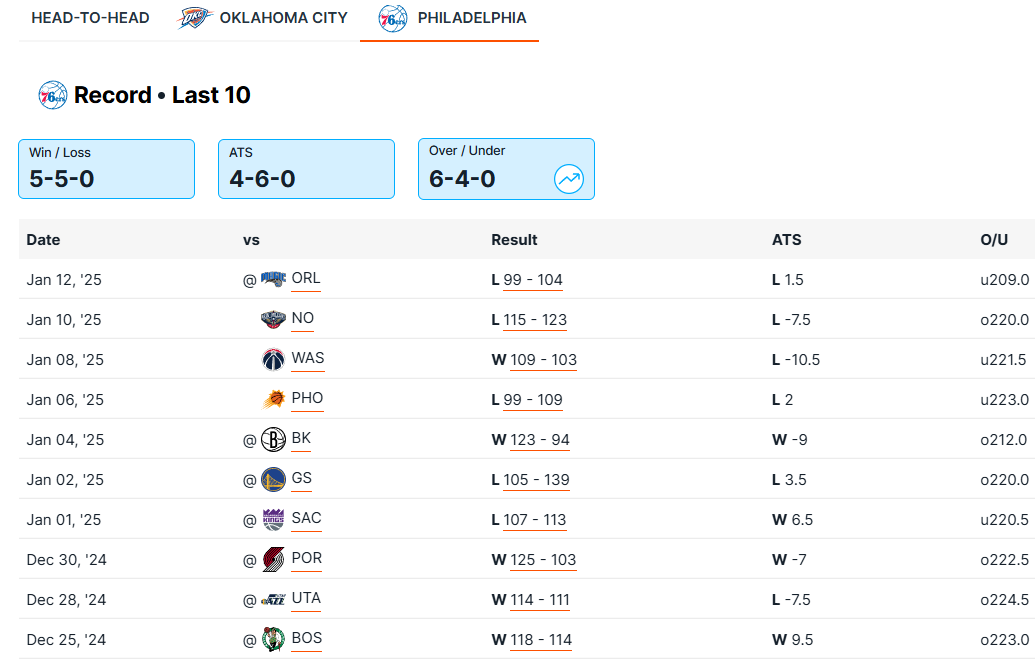
Task: Click the Sacramento Kings logo
Action: [x=273, y=520]
